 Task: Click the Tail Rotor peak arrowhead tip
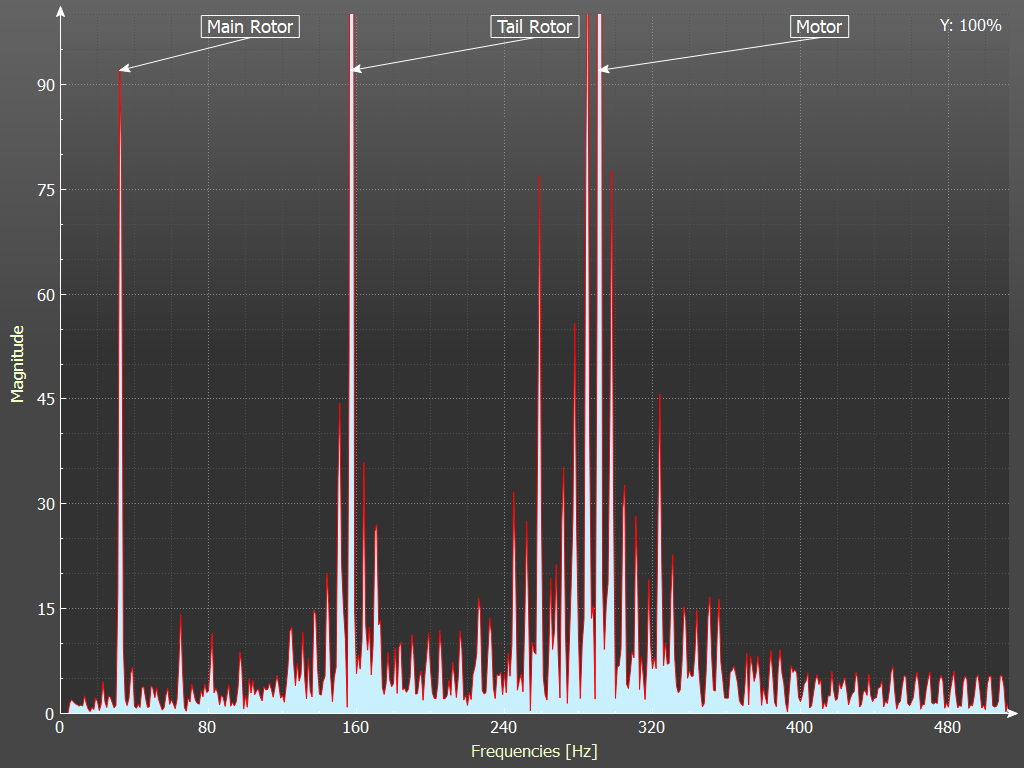[x=353, y=69]
